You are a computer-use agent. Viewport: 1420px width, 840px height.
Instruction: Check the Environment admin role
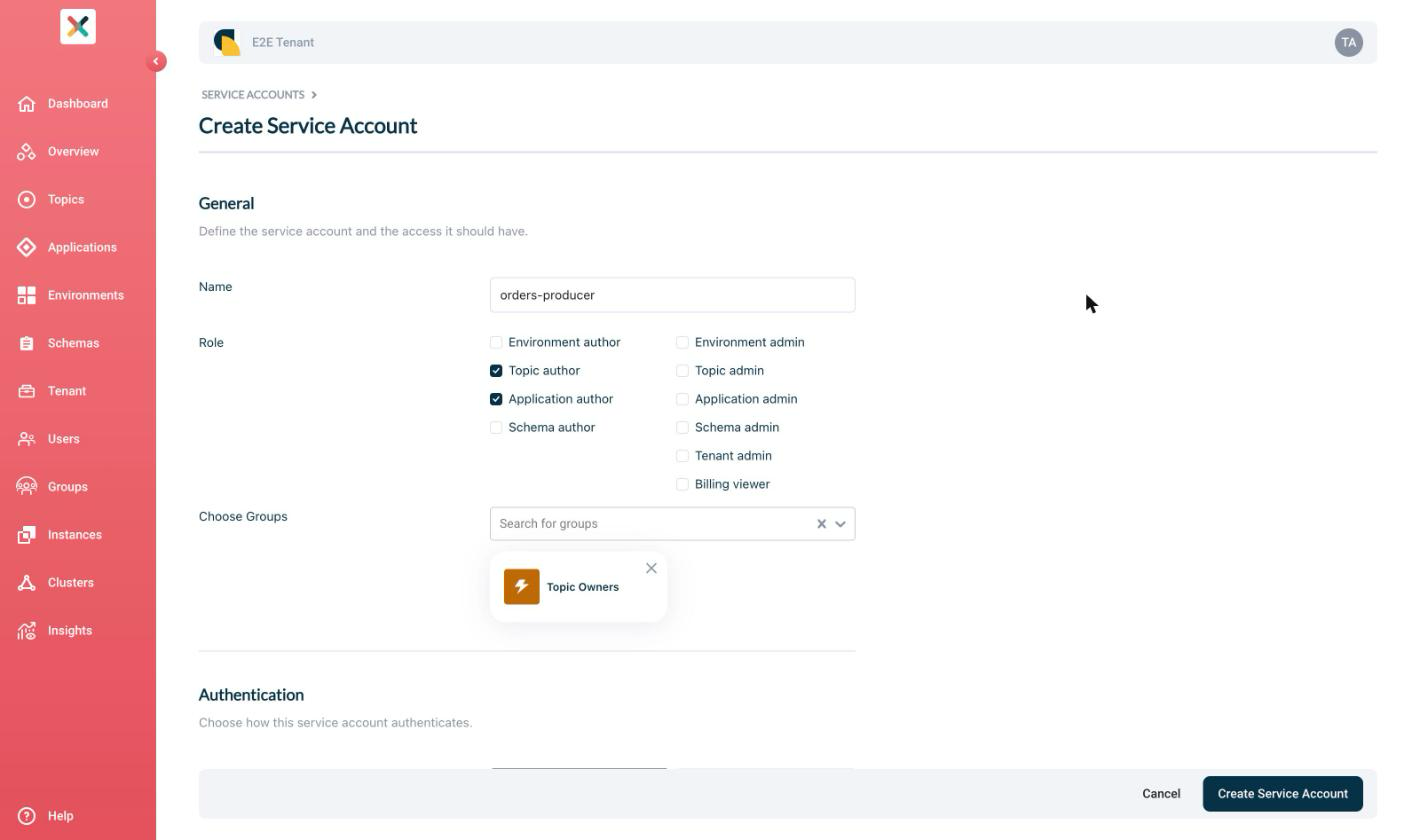coord(682,342)
